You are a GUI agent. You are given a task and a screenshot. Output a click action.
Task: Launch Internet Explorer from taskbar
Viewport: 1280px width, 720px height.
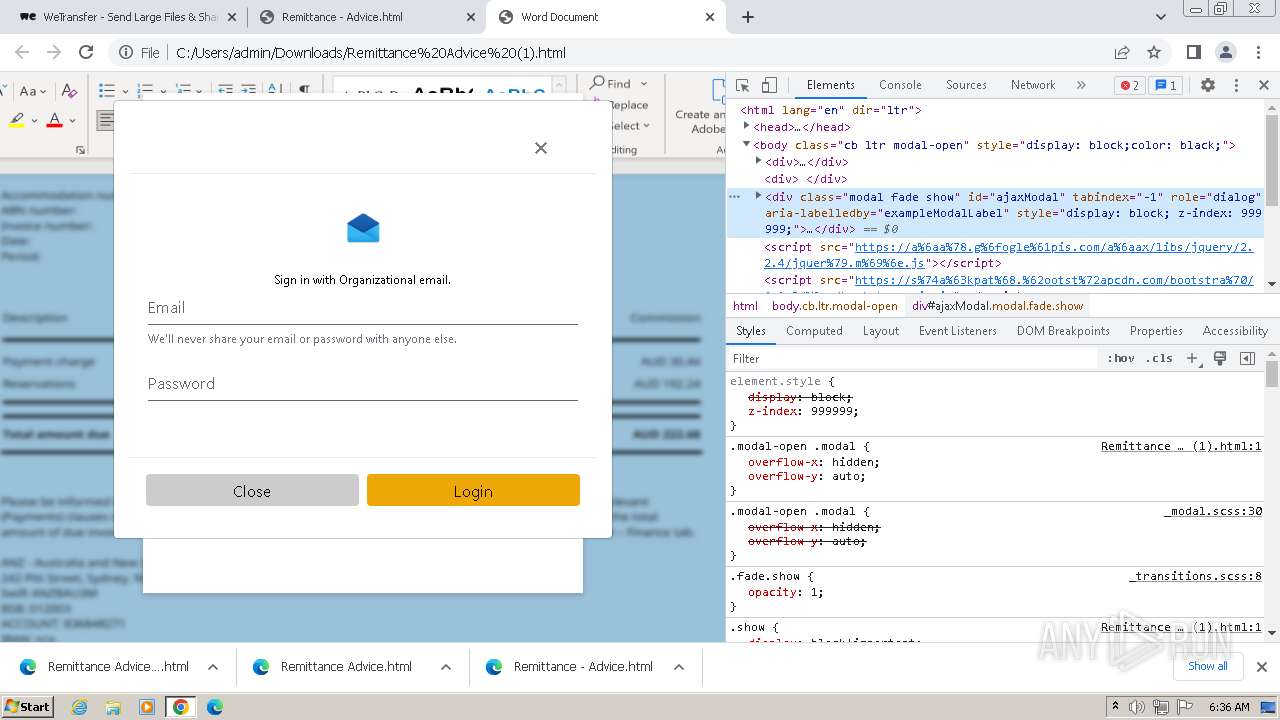pos(80,707)
